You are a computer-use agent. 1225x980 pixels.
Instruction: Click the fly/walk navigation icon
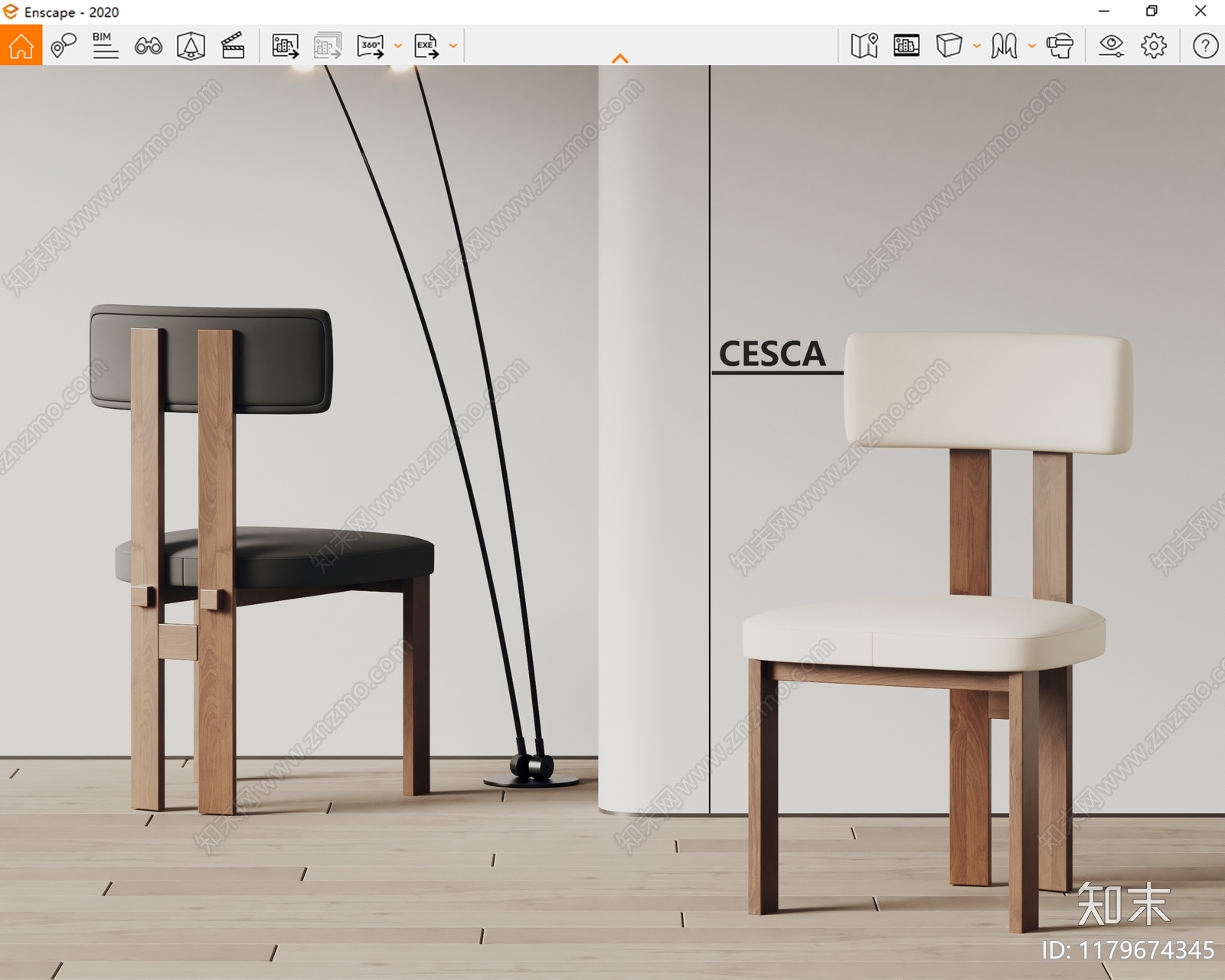click(1004, 46)
